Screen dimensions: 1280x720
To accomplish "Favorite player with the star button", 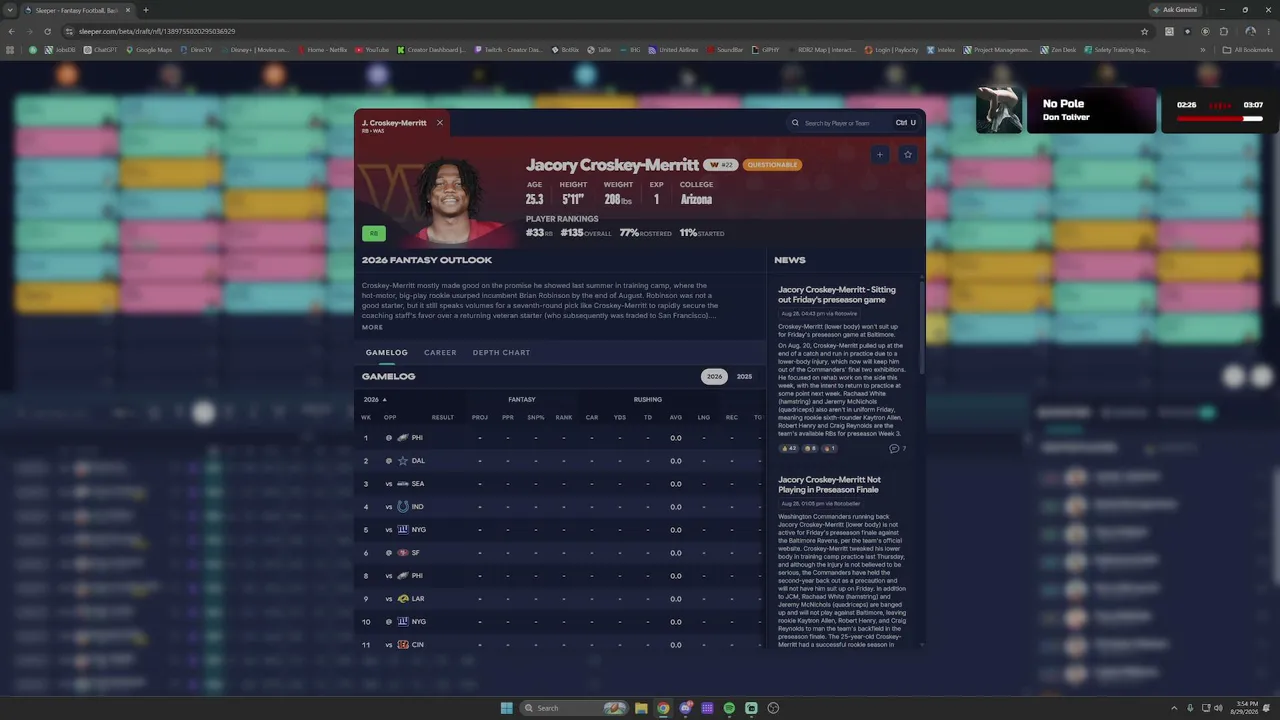I will pos(908,154).
